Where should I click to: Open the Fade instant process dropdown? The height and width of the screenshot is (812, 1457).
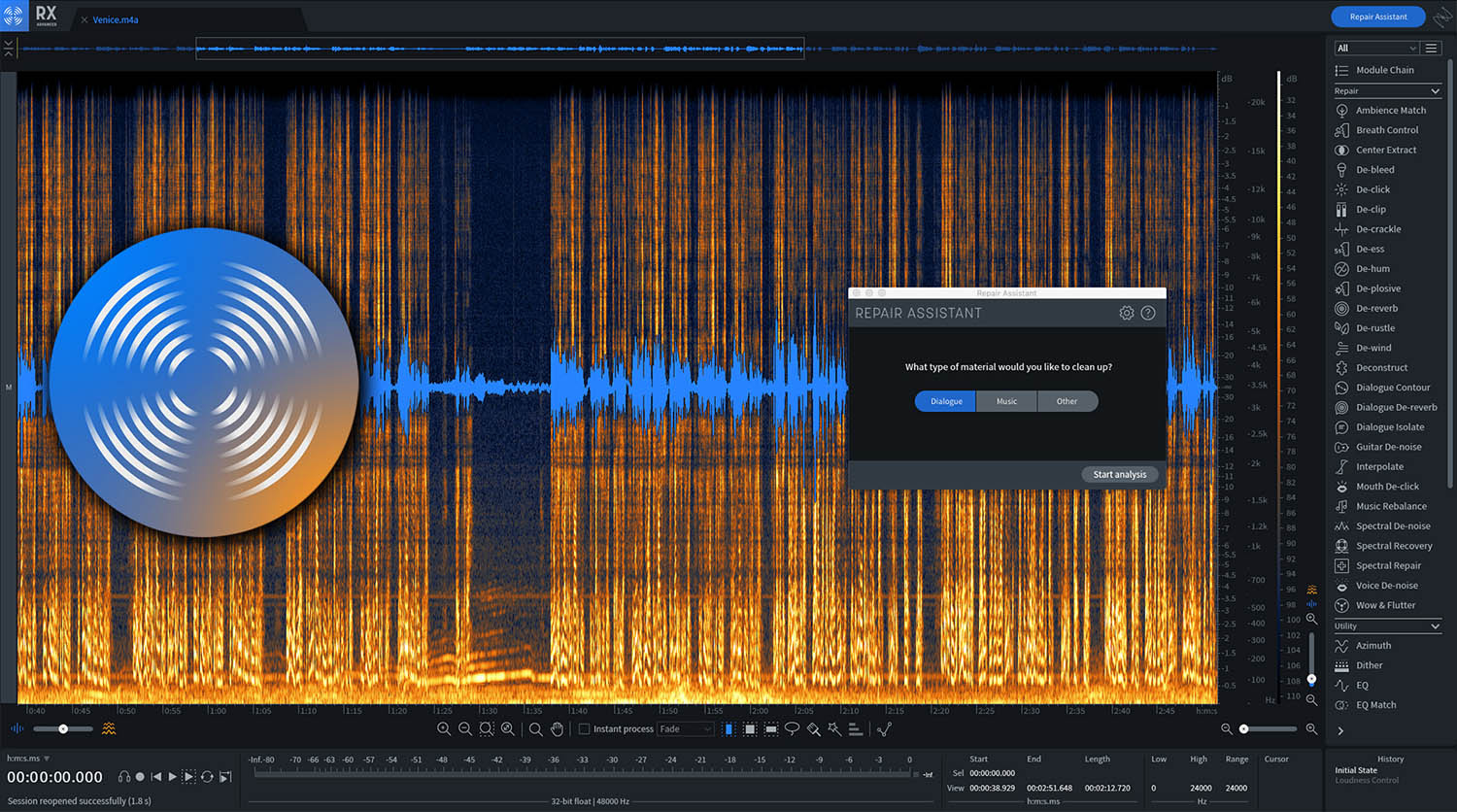686,728
